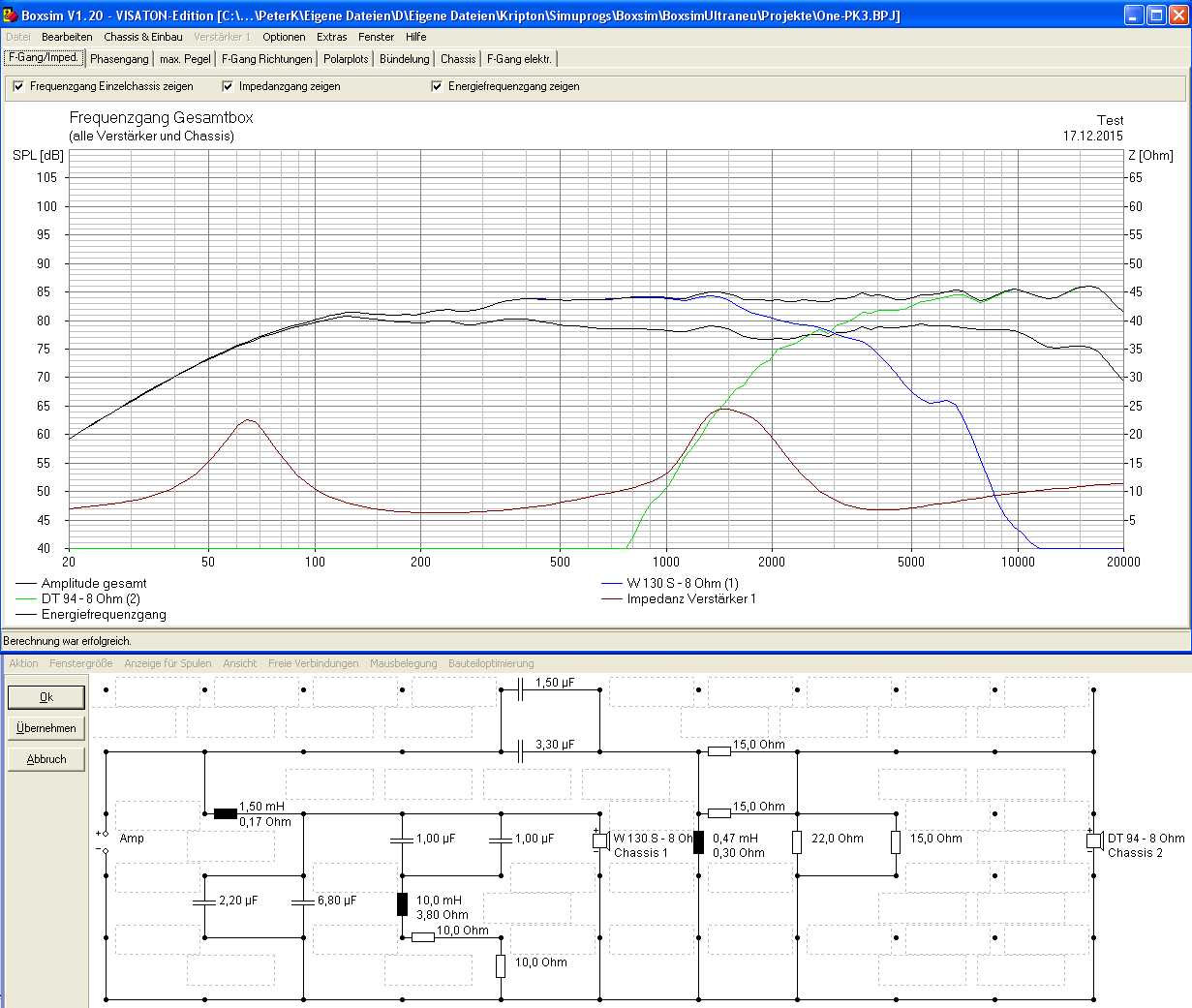The height and width of the screenshot is (1008, 1192).
Task: Select the 0,47 mH inductor symbol
Action: [x=698, y=841]
